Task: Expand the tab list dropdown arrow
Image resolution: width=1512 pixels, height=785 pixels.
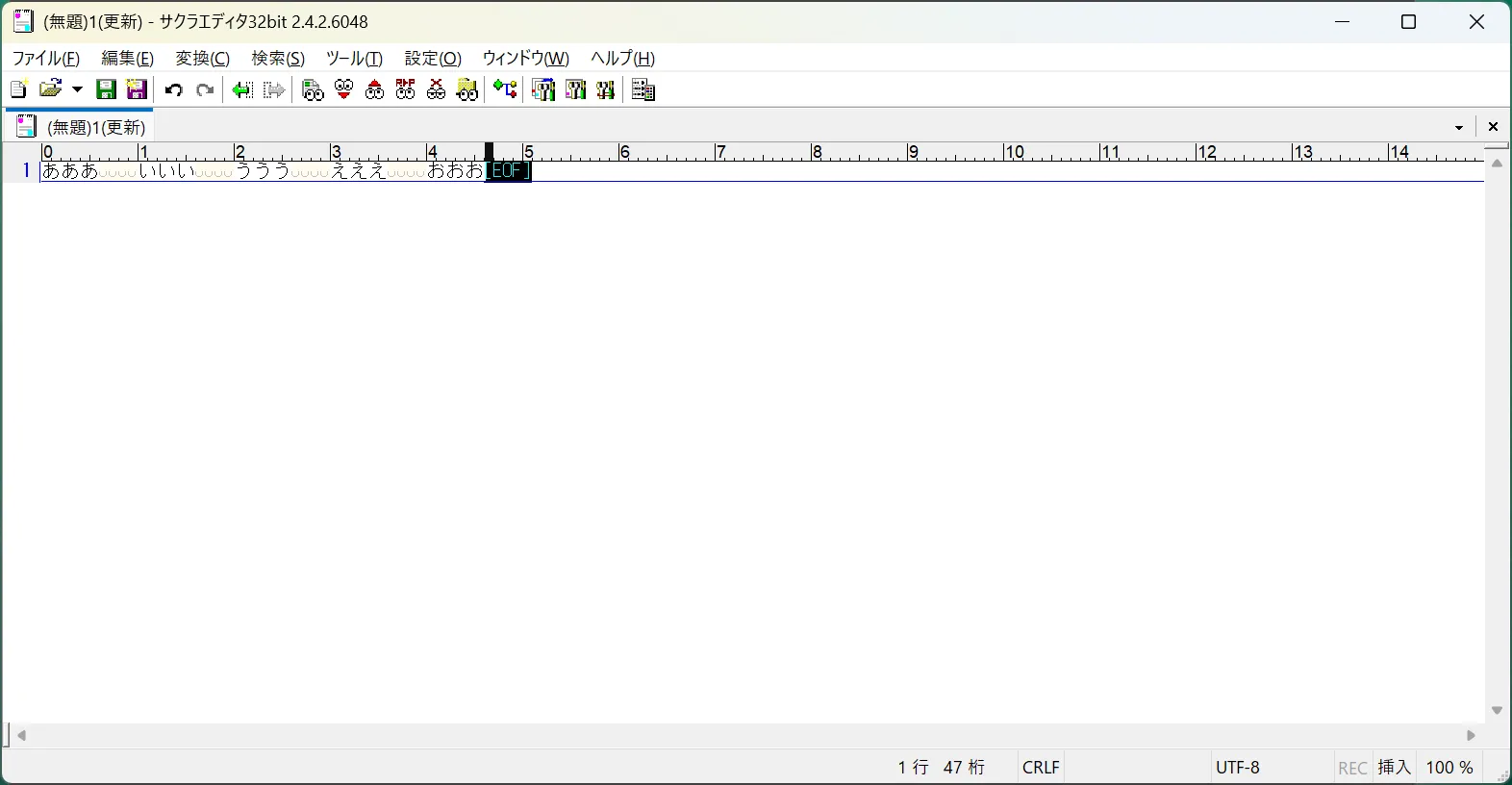Action: tap(1459, 127)
